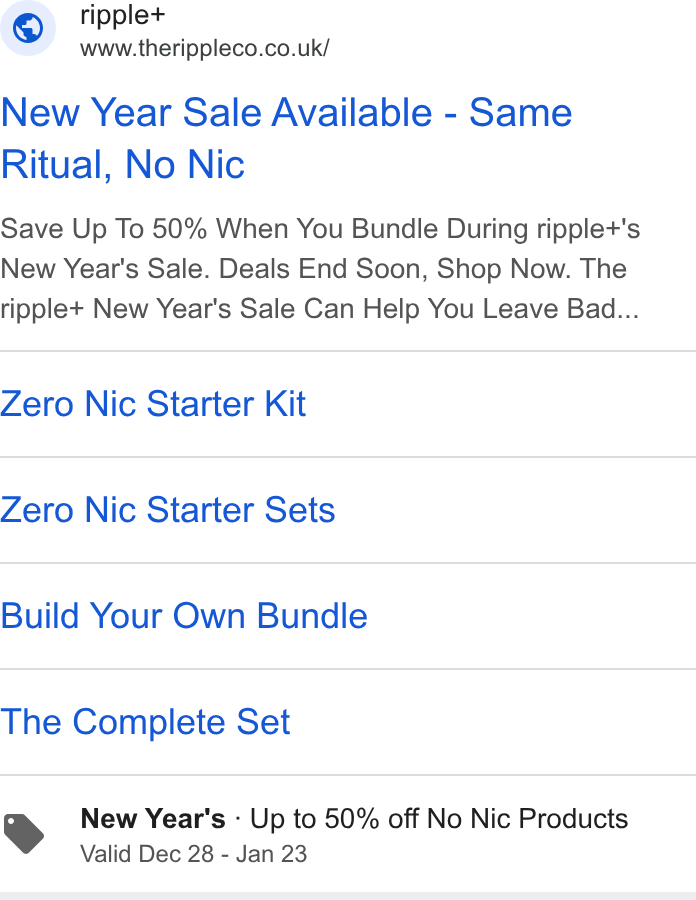Select the Zero Nic Starter Sets sitelink
696x900 pixels.
pos(168,510)
